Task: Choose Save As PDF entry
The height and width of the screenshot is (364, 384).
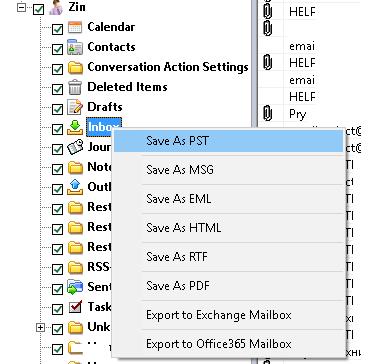Action: (x=229, y=286)
